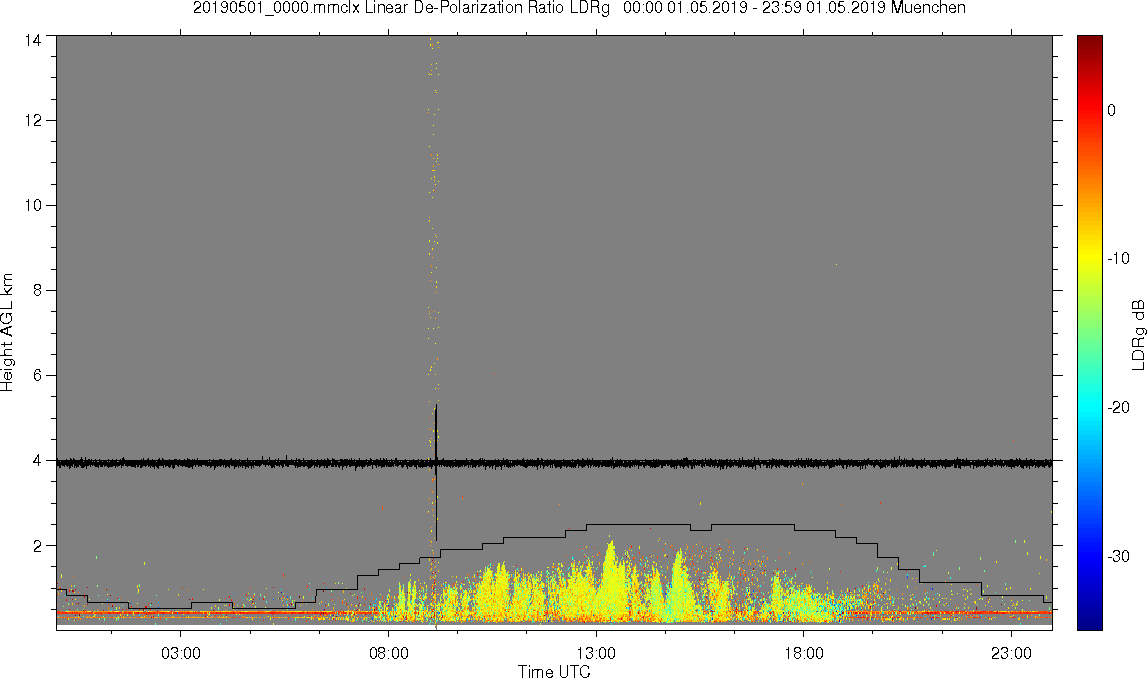
Task: Click the 10 km height tick label
Action: (x=33, y=206)
